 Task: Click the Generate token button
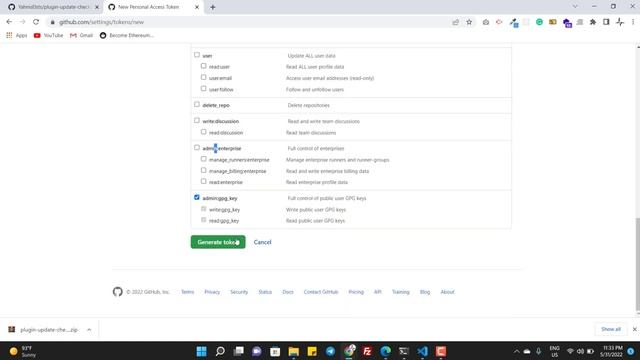218,242
